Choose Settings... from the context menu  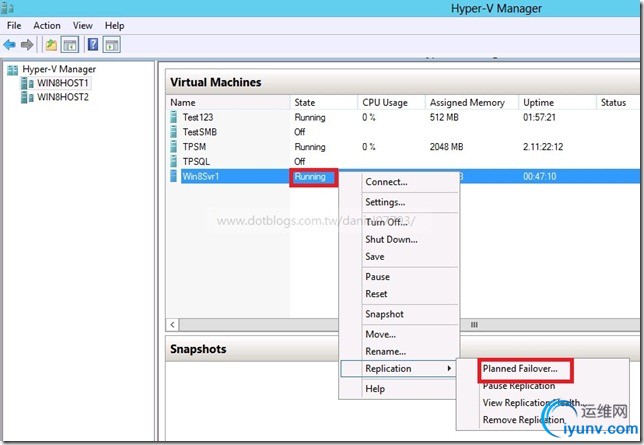tap(398, 202)
